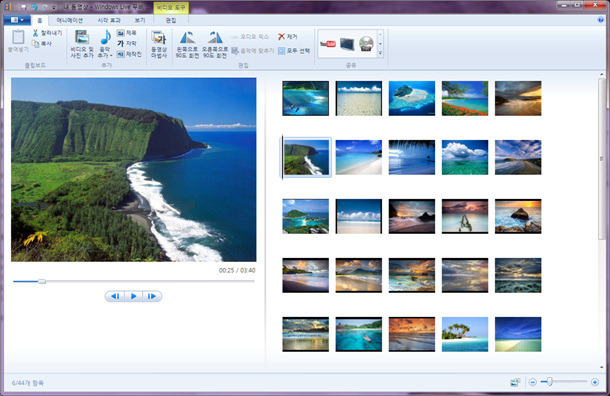Publish the movie to YouTube
This screenshot has width=610, height=396.
pos(328,44)
